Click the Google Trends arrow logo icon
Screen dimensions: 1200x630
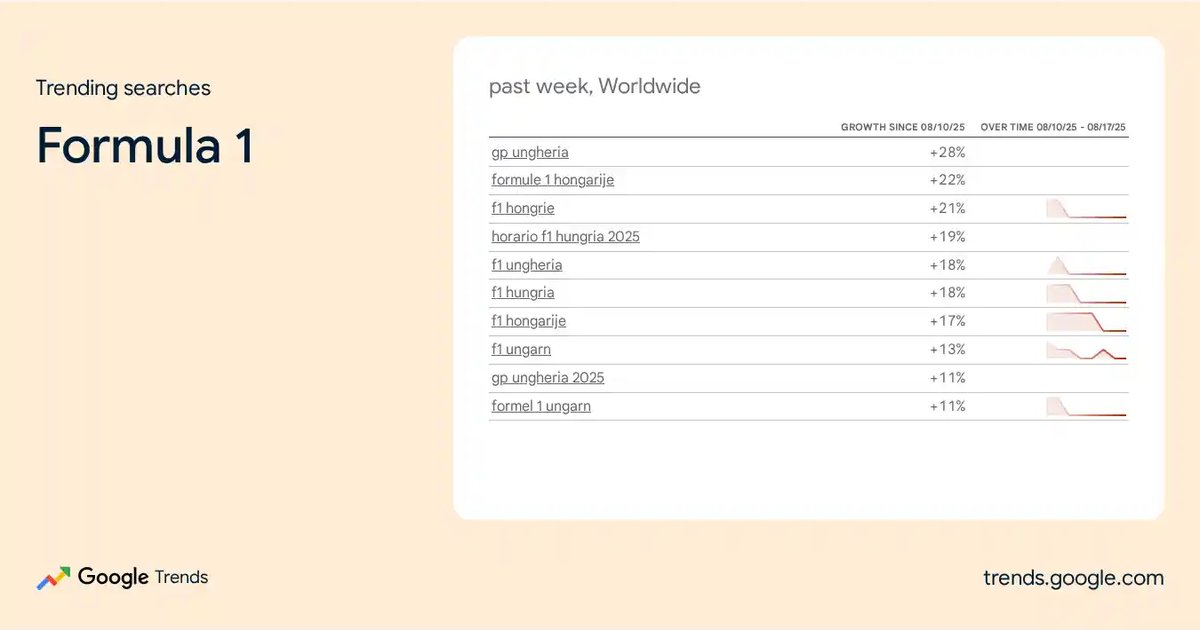tap(53, 578)
